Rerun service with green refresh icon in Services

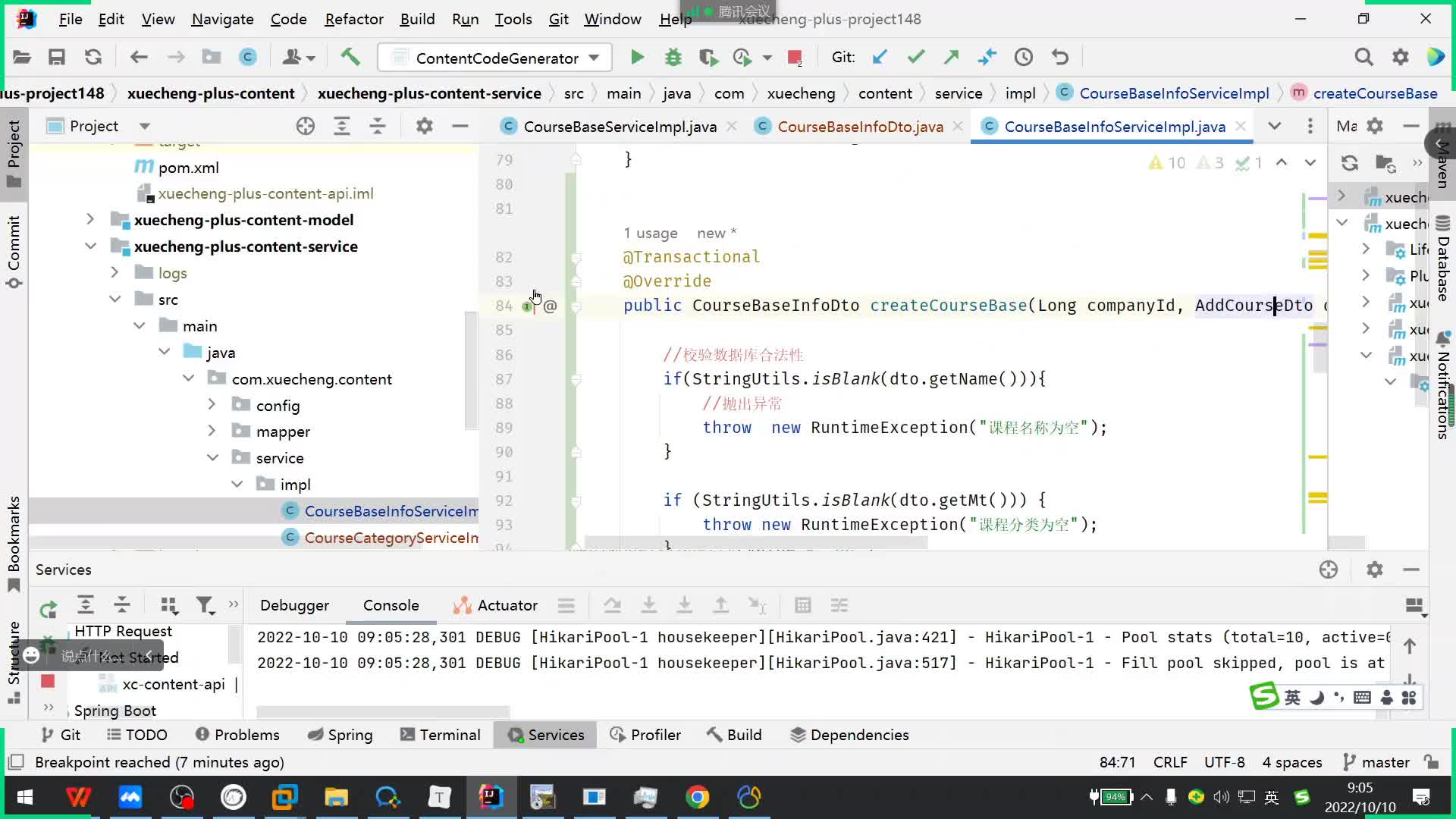(49, 608)
